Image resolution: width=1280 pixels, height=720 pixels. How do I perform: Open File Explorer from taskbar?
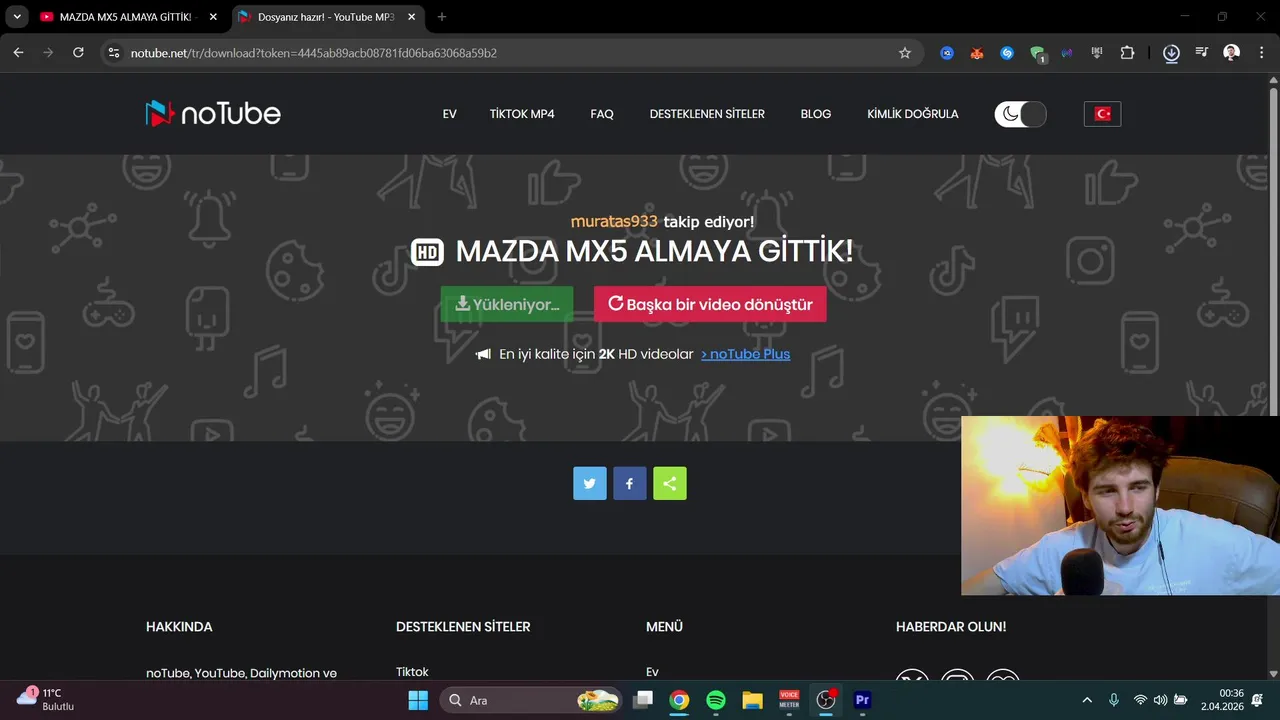coord(752,700)
